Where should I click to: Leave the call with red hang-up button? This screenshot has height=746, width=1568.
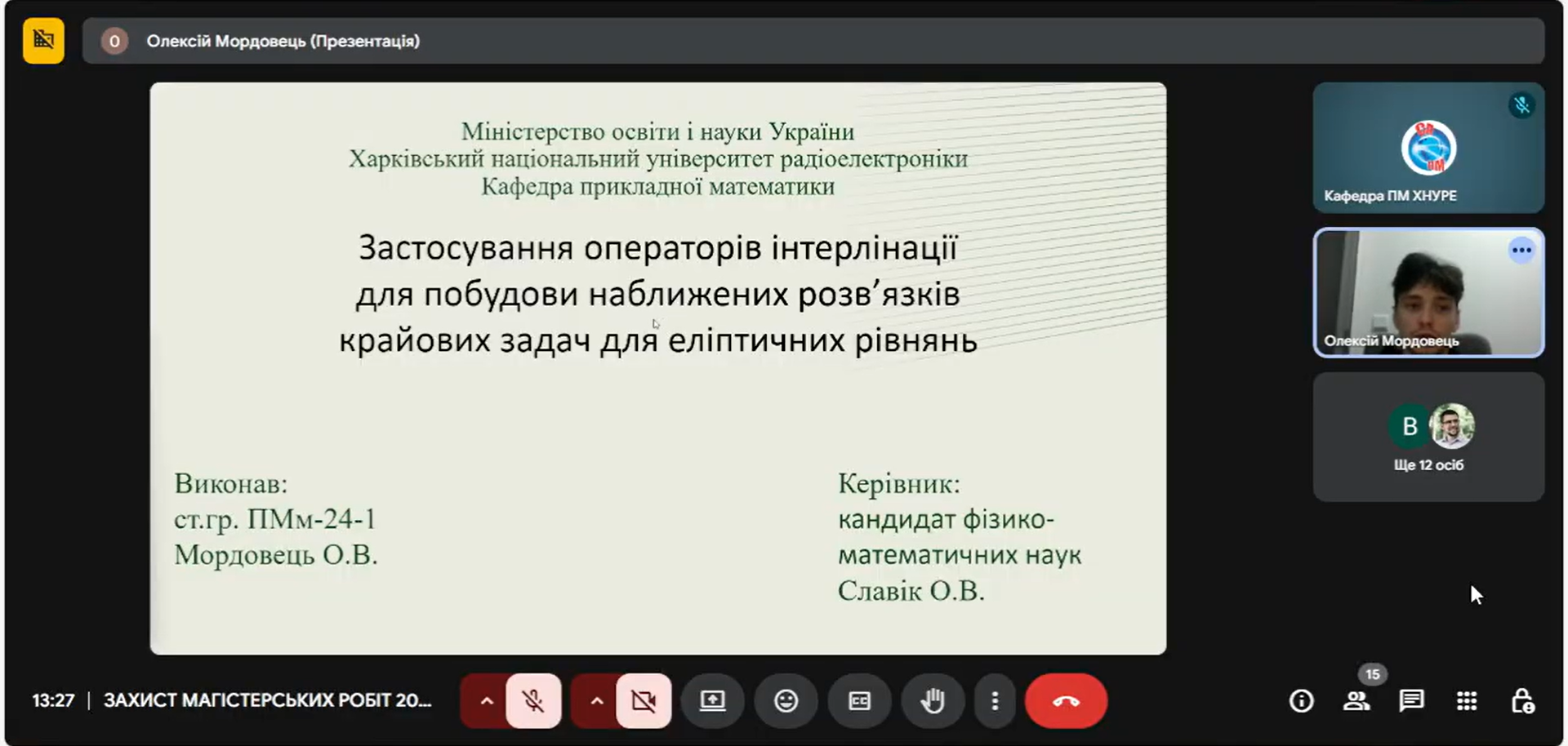coord(1066,701)
